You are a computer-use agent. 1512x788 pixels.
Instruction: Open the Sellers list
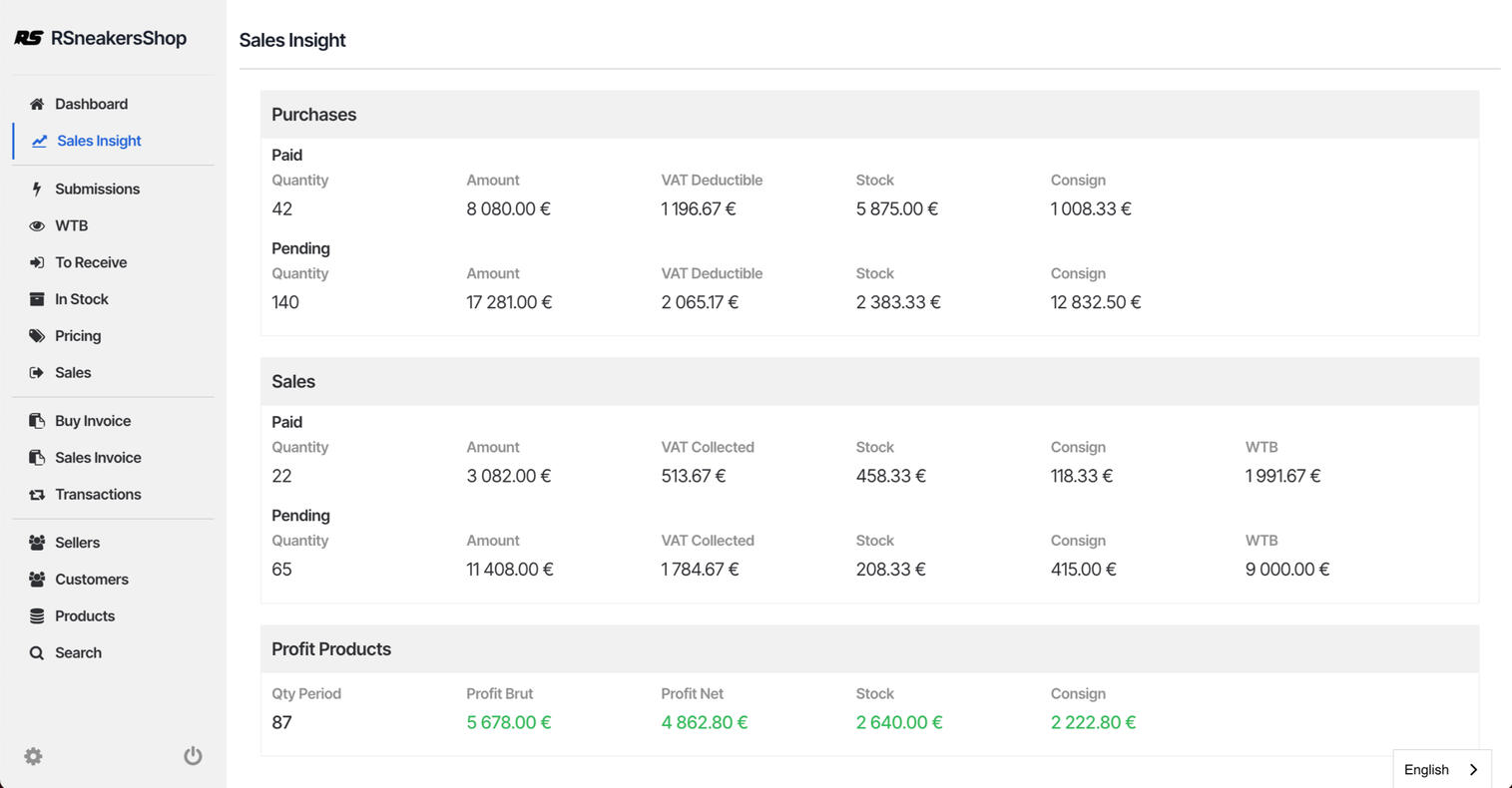(77, 543)
